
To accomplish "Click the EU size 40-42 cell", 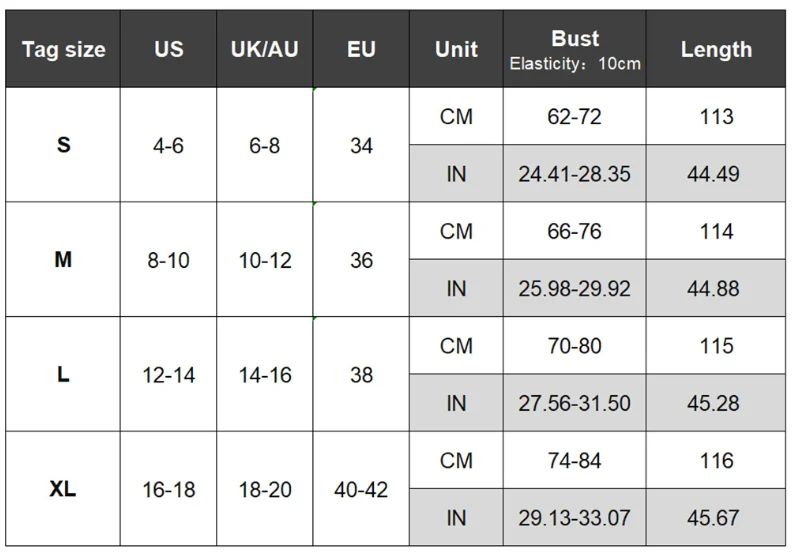I will click(361, 490).
